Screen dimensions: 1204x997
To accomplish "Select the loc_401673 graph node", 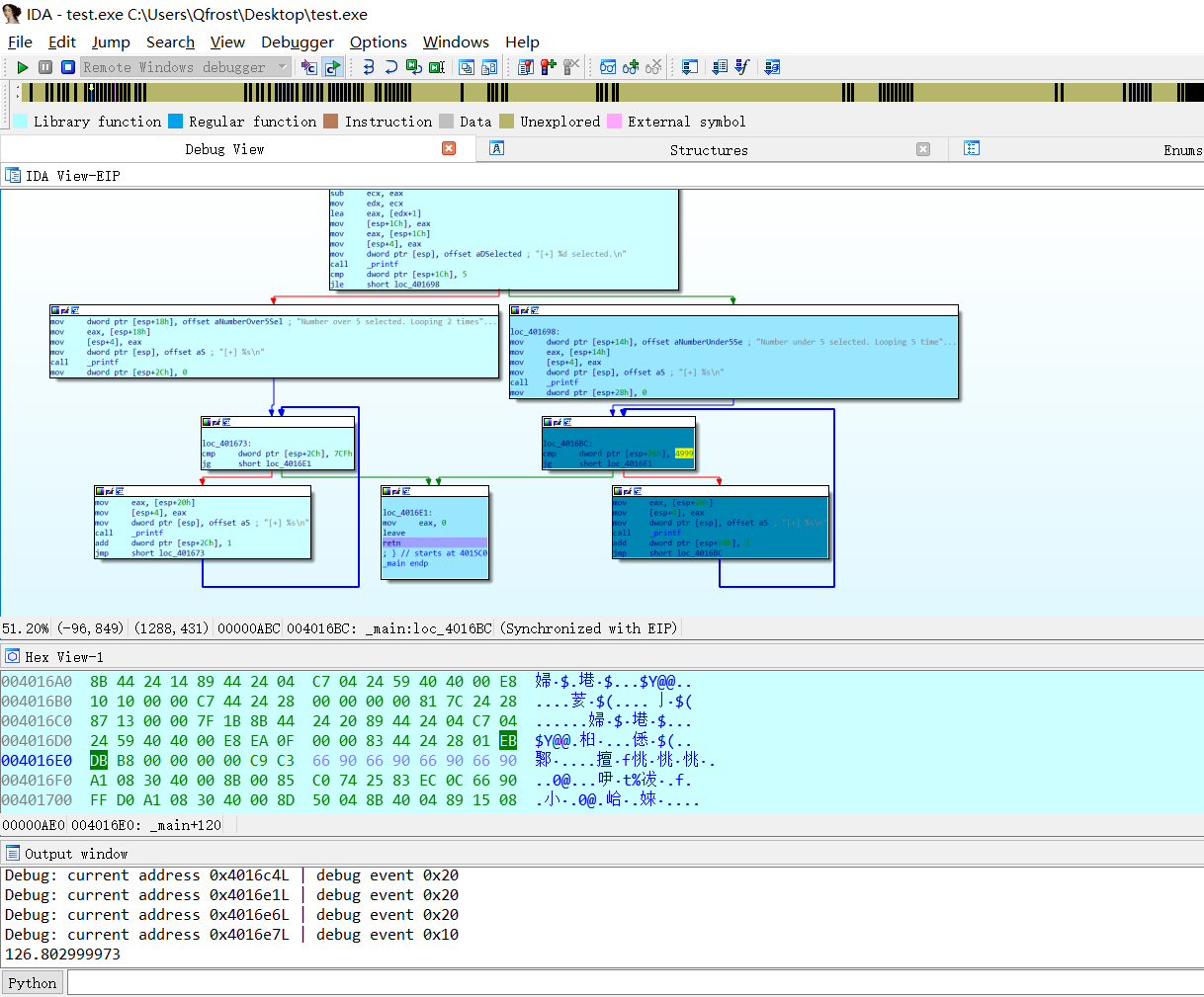I will pyautogui.click(x=278, y=442).
